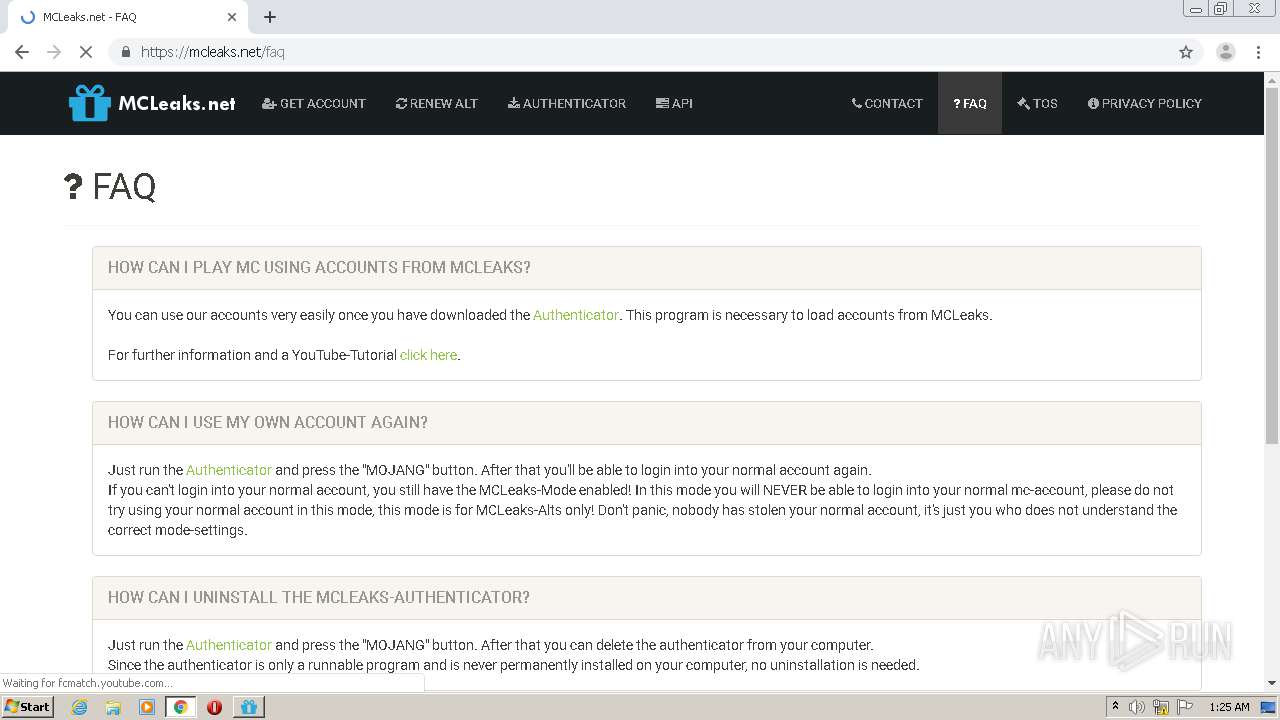Open the Action Center flag icon
The image size is (1280, 720).
point(1185,707)
